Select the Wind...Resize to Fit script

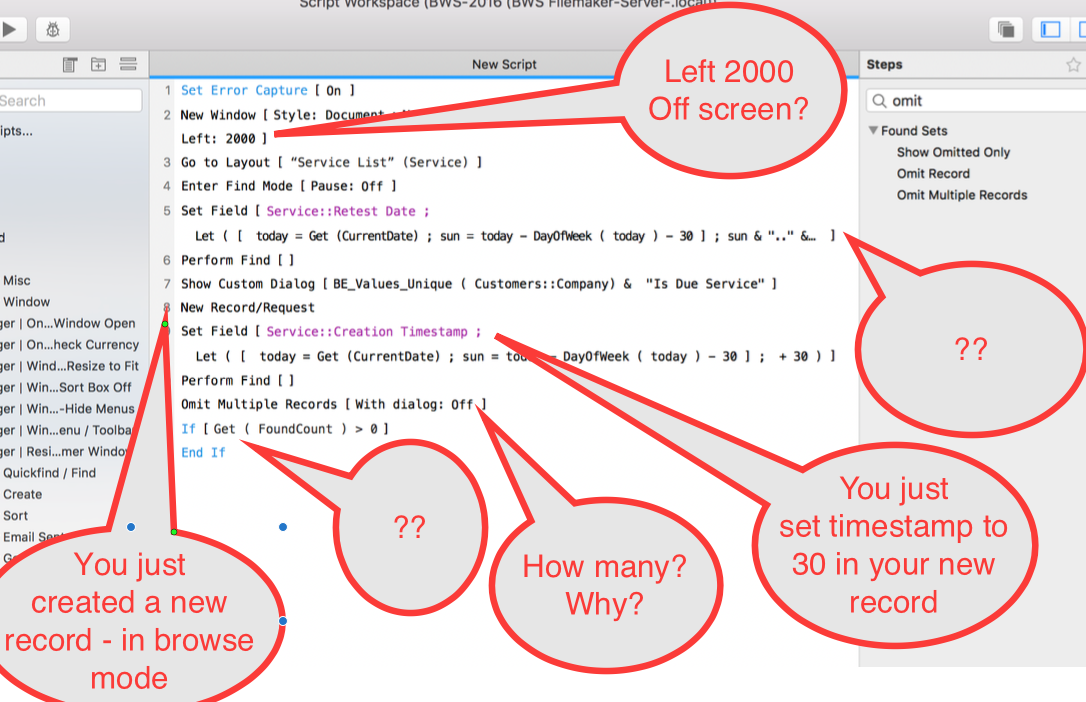click(x=69, y=366)
